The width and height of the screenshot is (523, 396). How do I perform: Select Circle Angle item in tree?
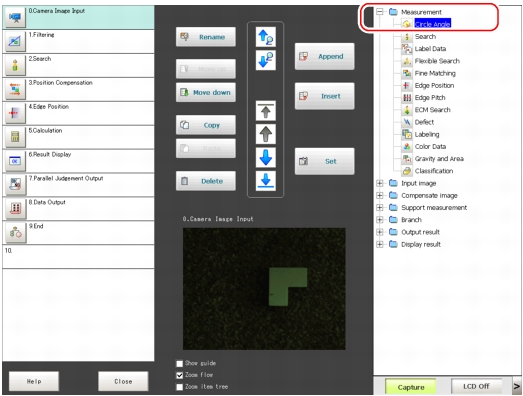pyautogui.click(x=432, y=24)
